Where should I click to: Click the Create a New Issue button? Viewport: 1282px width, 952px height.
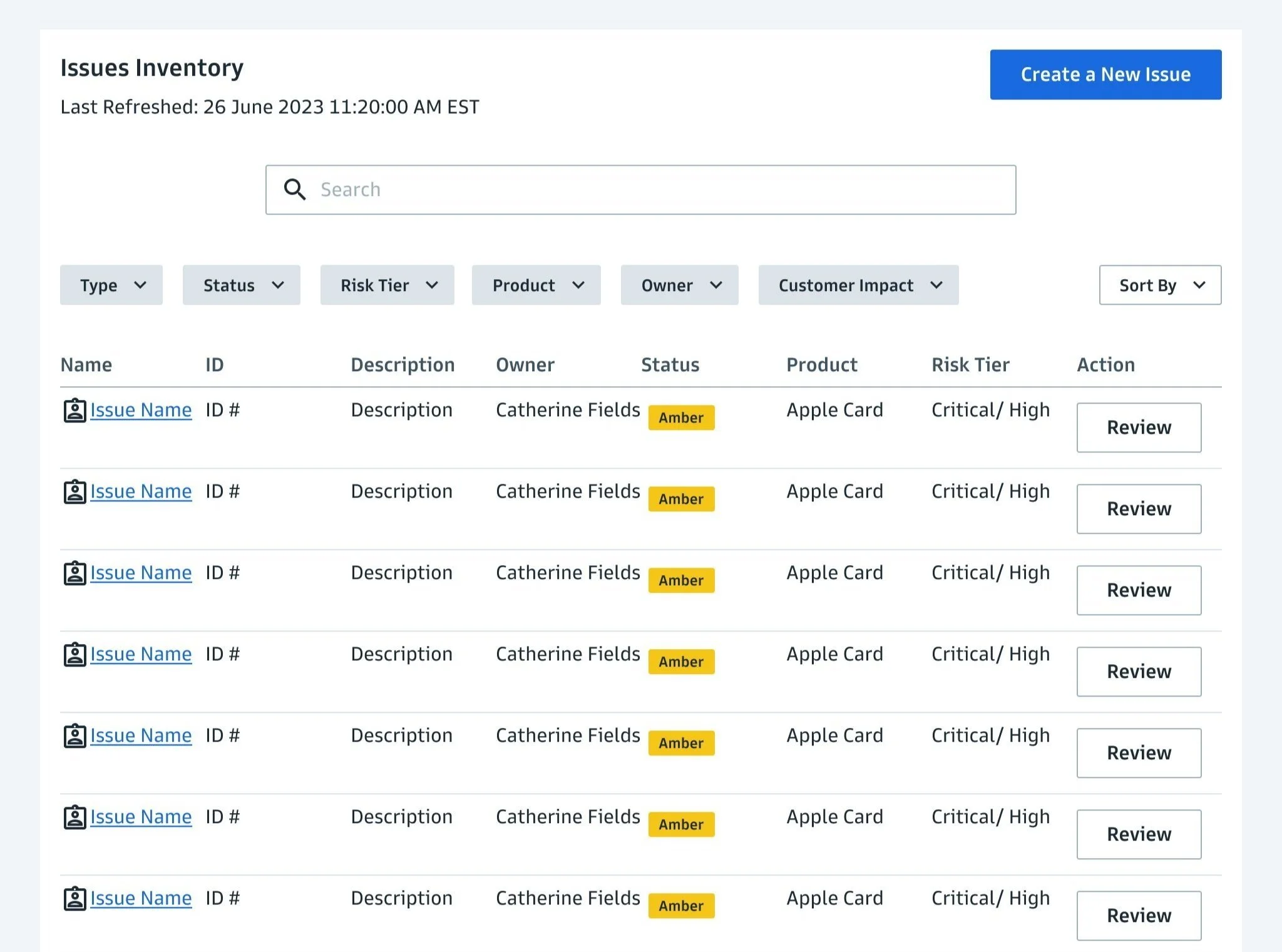(x=1106, y=74)
